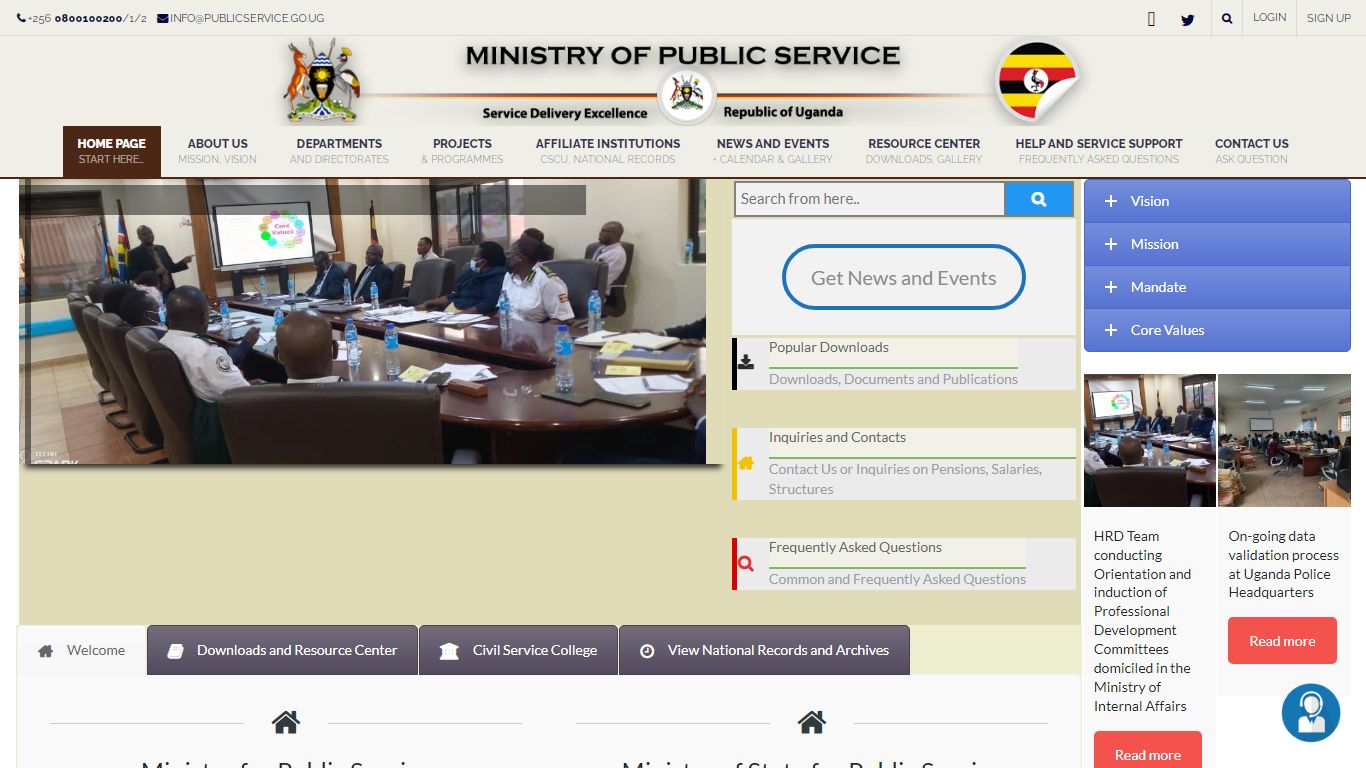Click Downloads, Documents and Publications text
Screen dimensions: 1366x768
click(x=893, y=379)
